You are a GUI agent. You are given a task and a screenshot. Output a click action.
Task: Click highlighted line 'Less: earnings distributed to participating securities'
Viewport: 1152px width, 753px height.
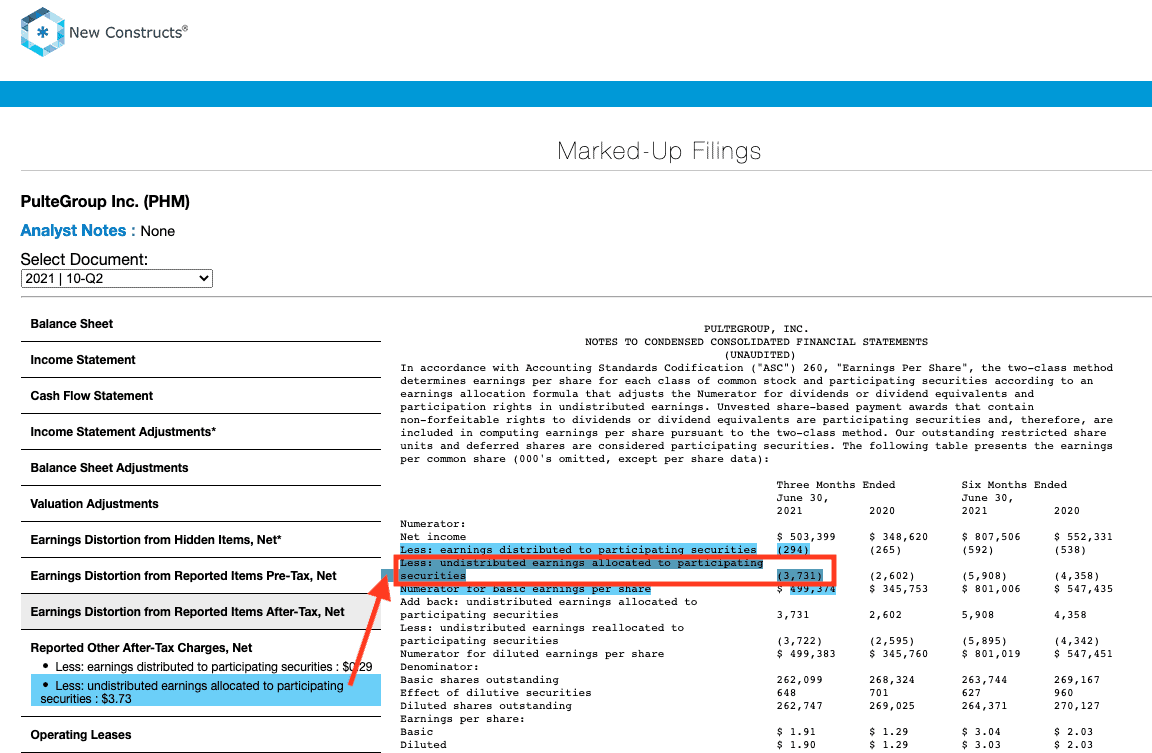click(x=578, y=550)
